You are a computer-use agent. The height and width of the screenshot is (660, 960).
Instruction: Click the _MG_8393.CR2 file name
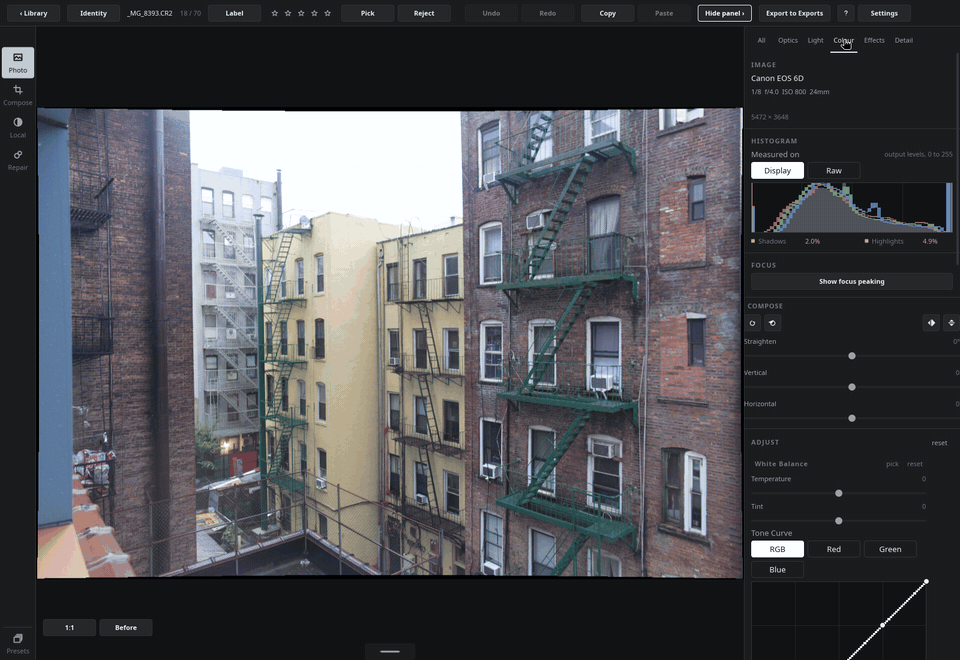click(x=149, y=13)
